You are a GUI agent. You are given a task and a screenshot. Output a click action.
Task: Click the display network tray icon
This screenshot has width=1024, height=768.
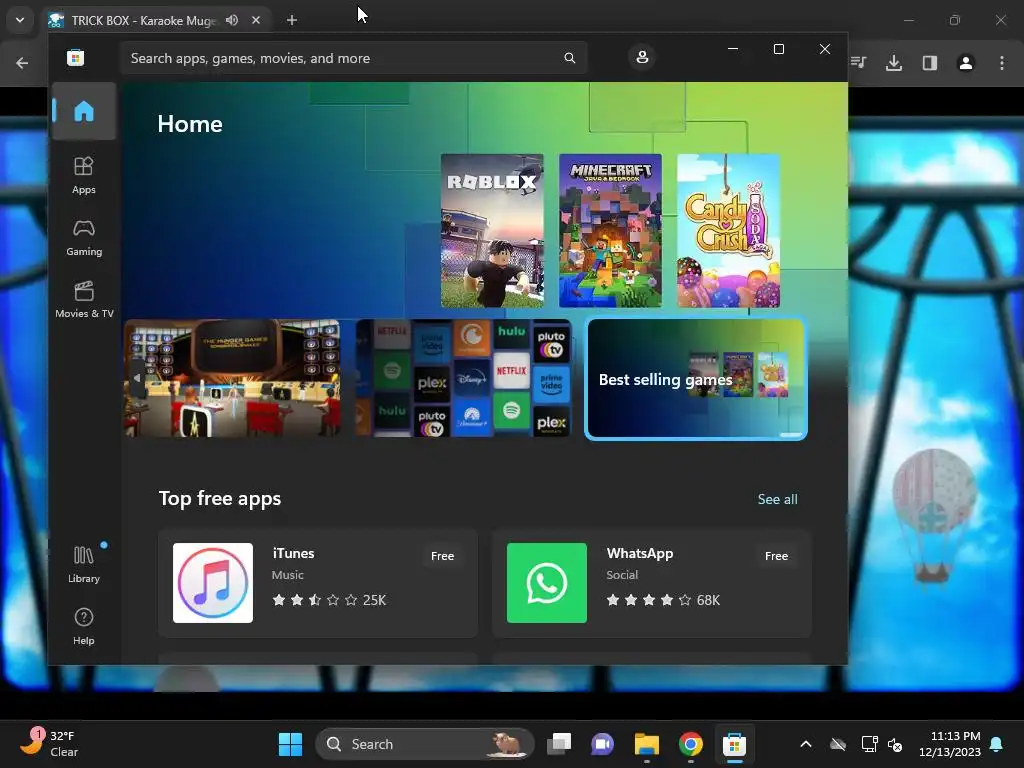pyautogui.click(x=869, y=744)
